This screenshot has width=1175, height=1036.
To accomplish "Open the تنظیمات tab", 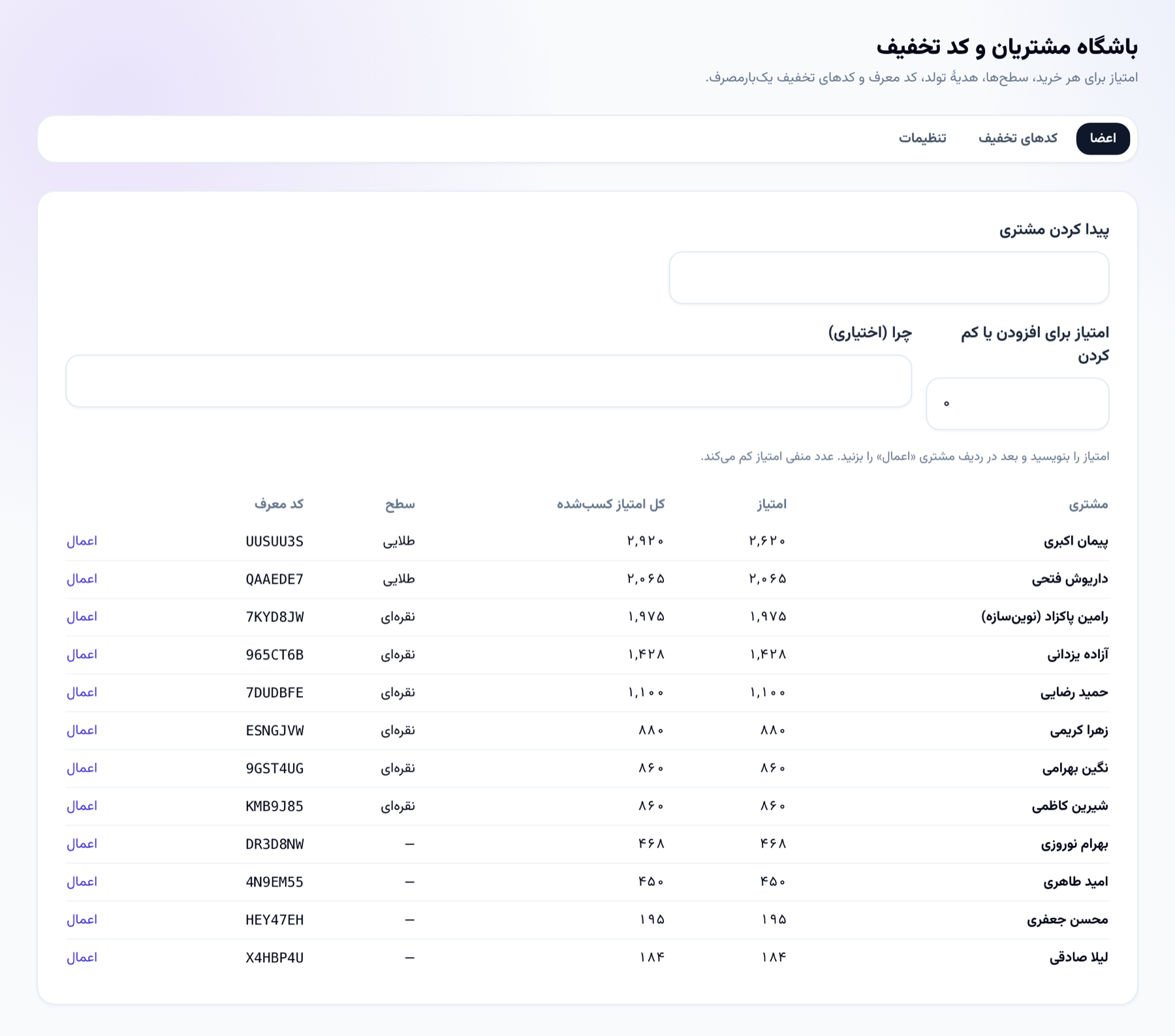I will pos(922,138).
